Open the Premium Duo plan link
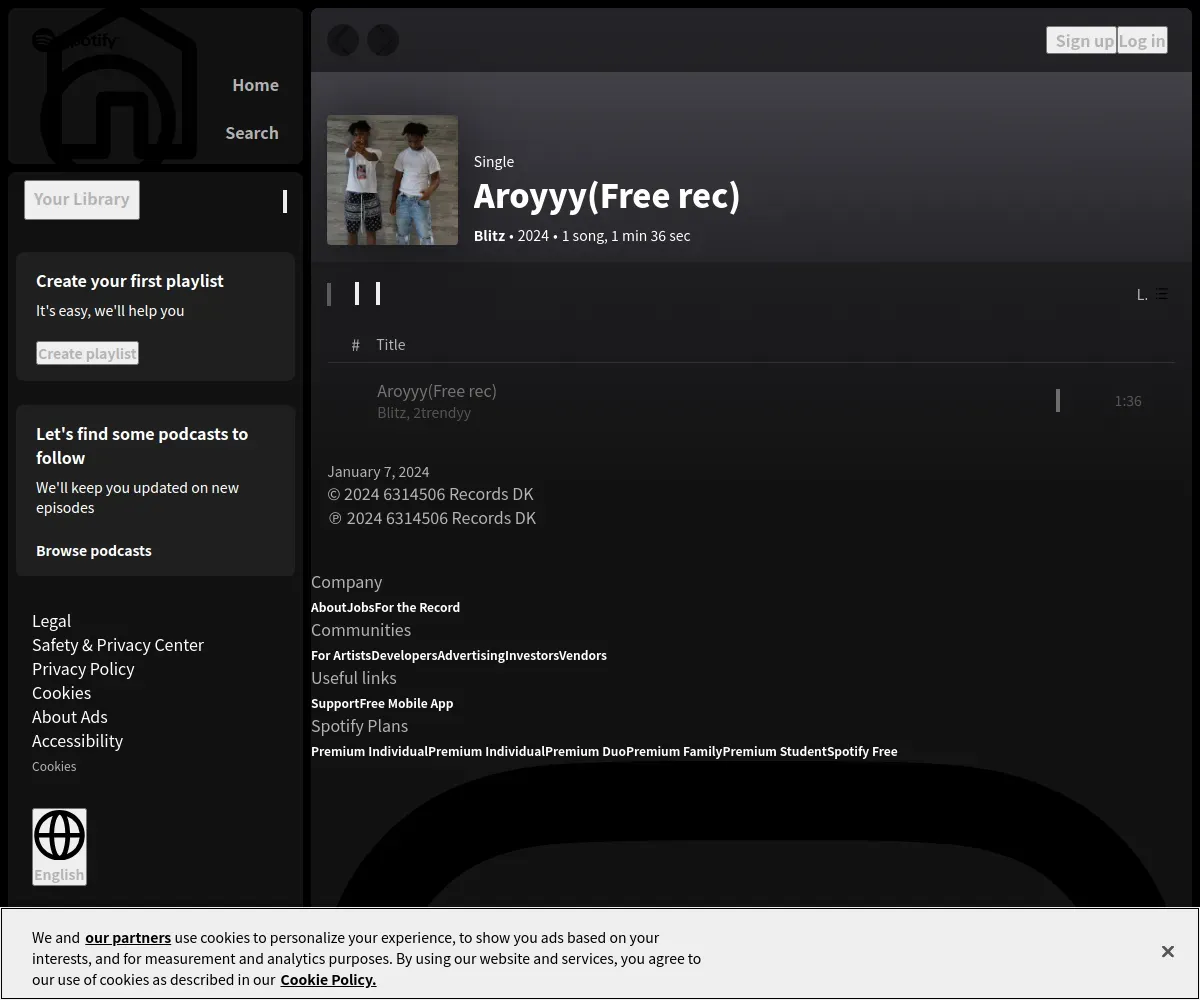 point(586,751)
